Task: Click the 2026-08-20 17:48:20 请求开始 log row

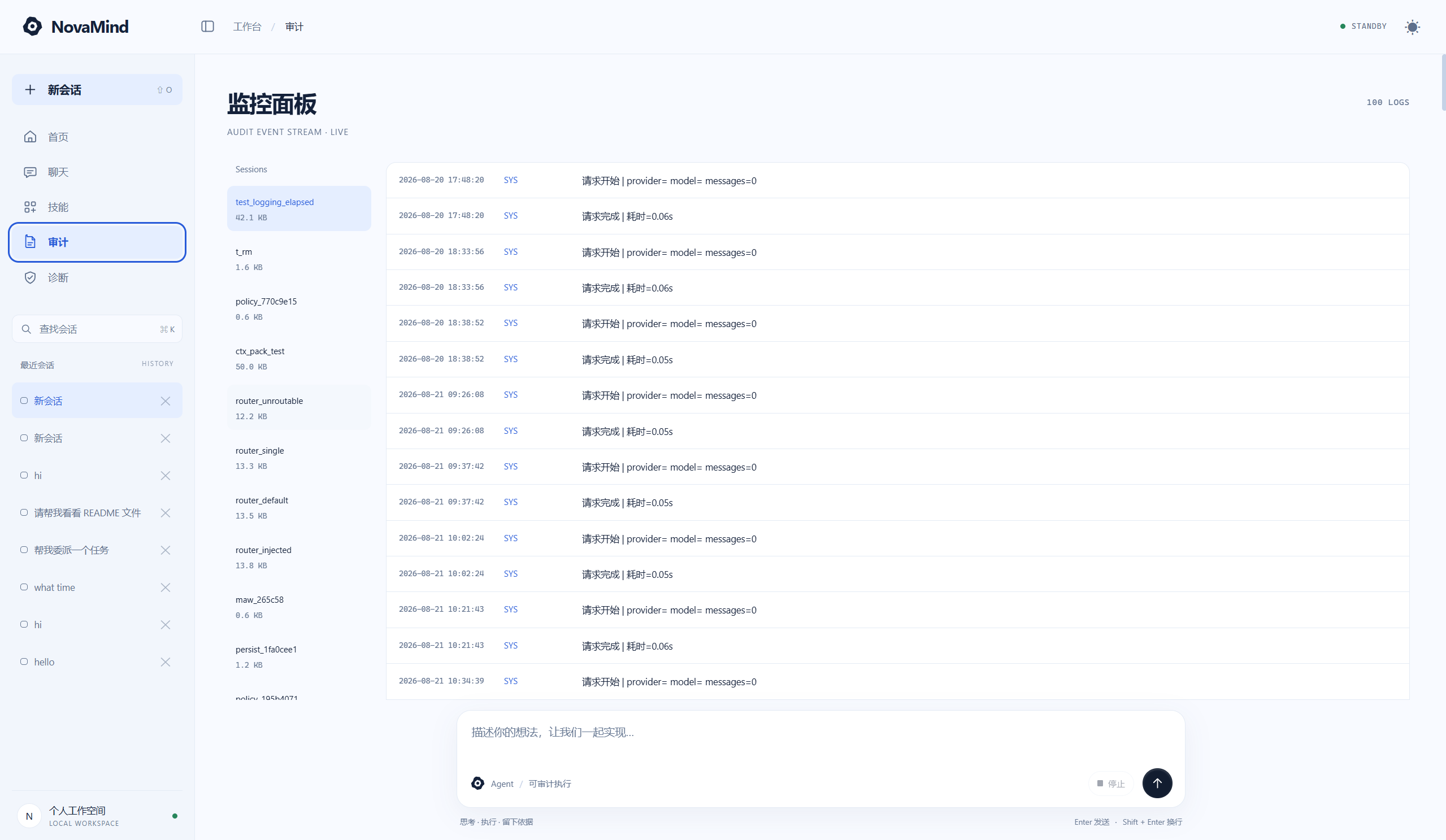Action: (x=897, y=181)
